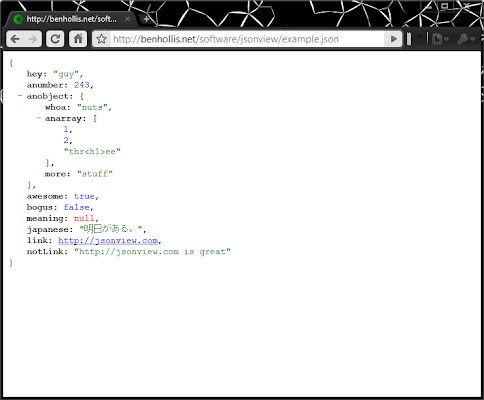
Task: Bookmark this page with the star icon
Action: coord(102,39)
